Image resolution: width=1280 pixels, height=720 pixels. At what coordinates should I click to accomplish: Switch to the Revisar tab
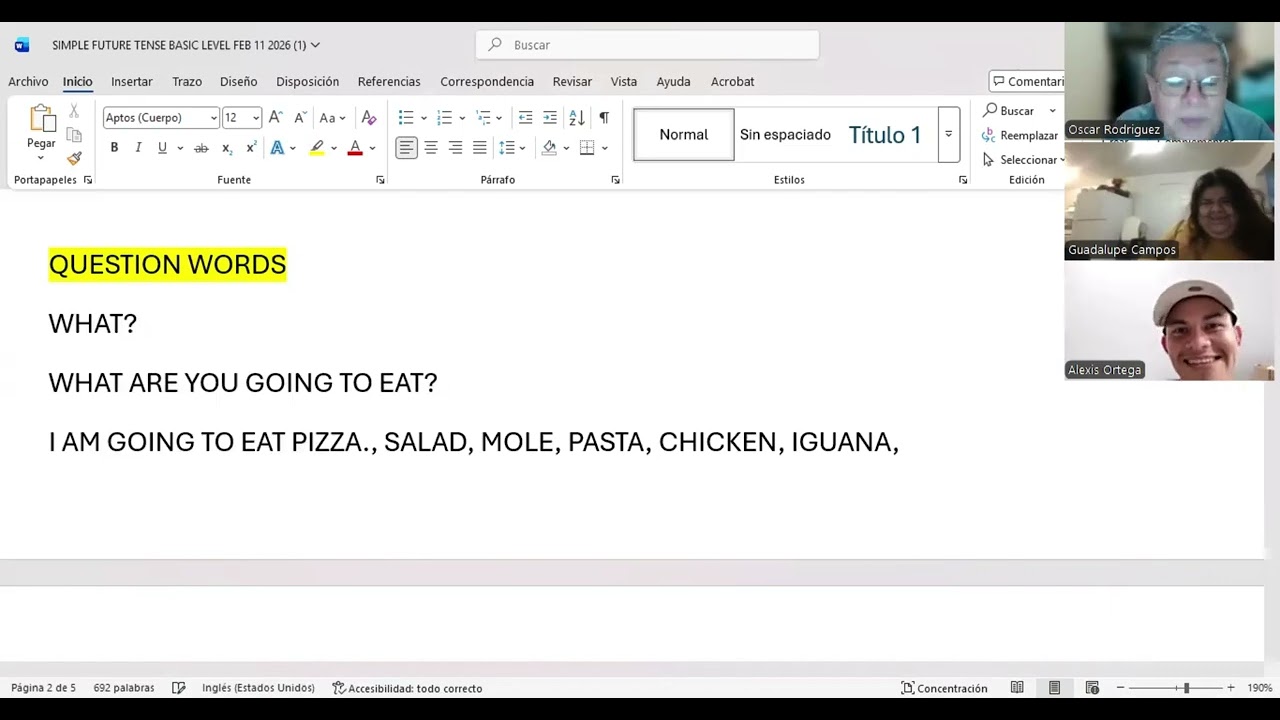572,82
